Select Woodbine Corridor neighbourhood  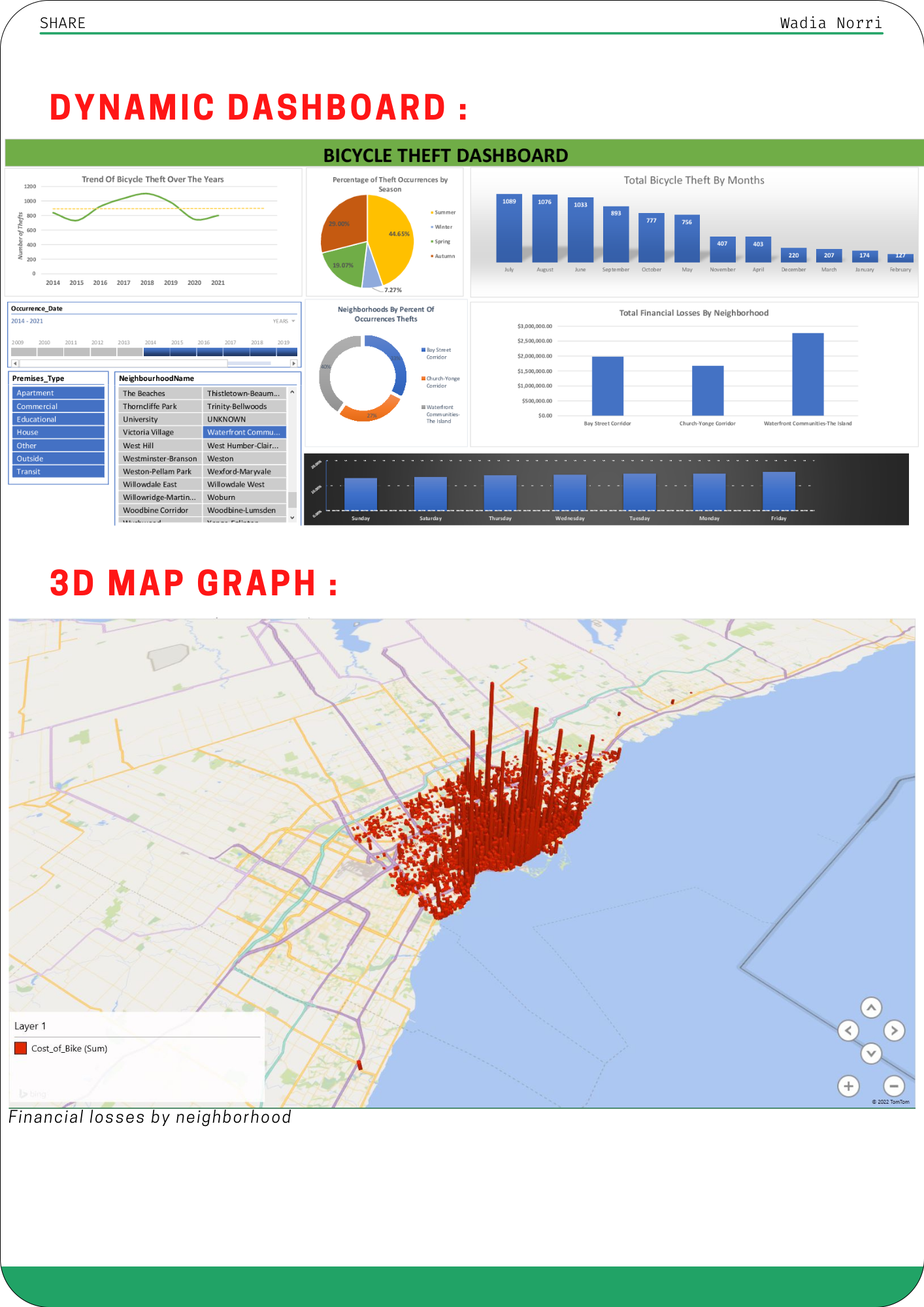[160, 510]
